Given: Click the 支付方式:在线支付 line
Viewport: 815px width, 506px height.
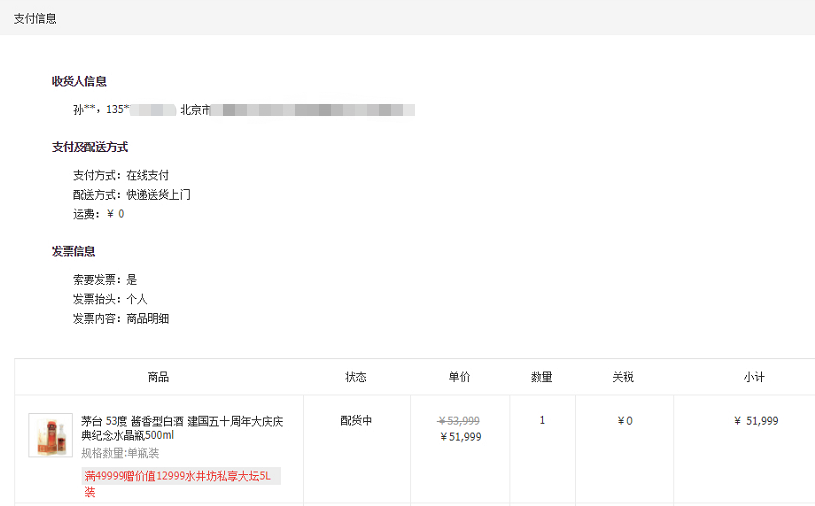Looking at the screenshot, I should click(x=121, y=175).
